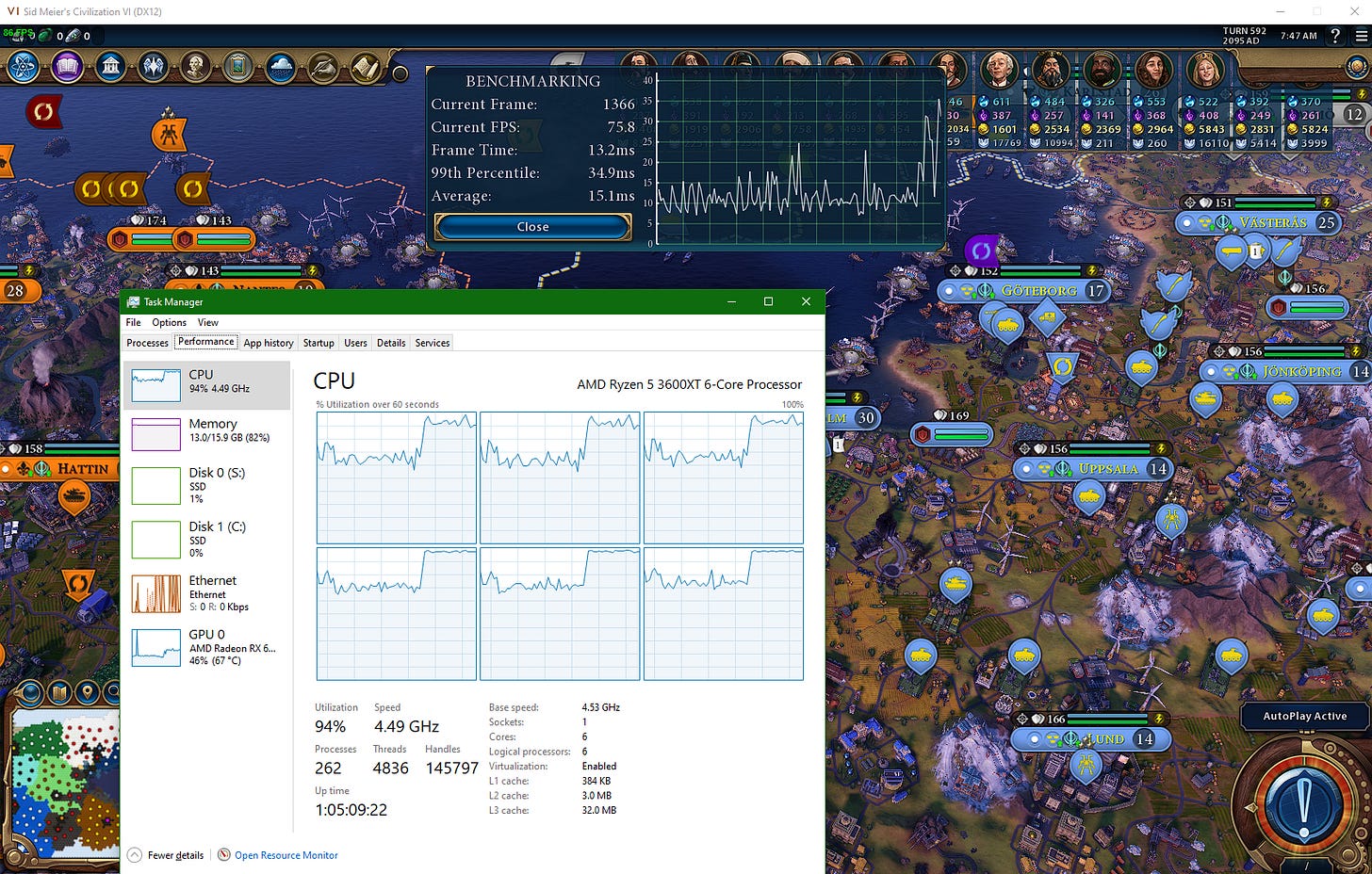Viewport: 1372px width, 874px height.
Task: Click the map pin icon above minimap
Action: pos(87,694)
